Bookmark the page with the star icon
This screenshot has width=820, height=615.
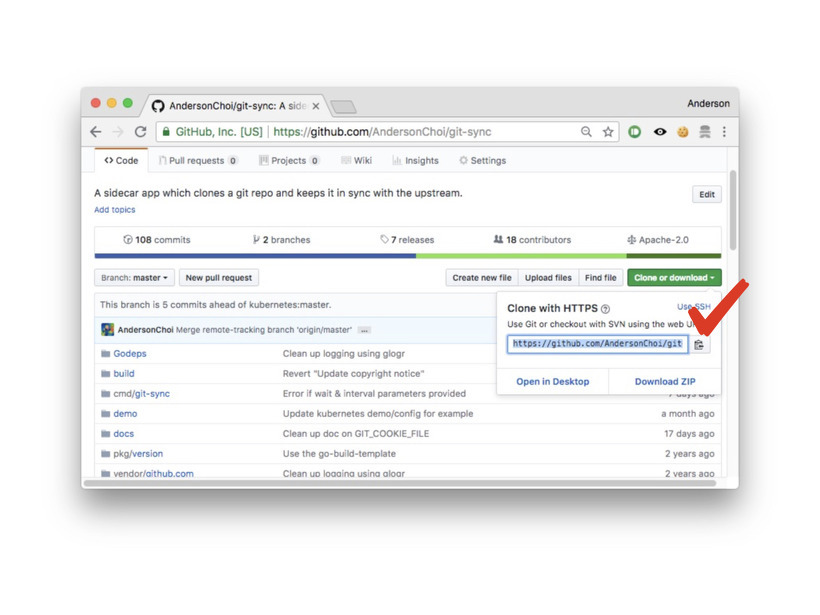tap(608, 132)
